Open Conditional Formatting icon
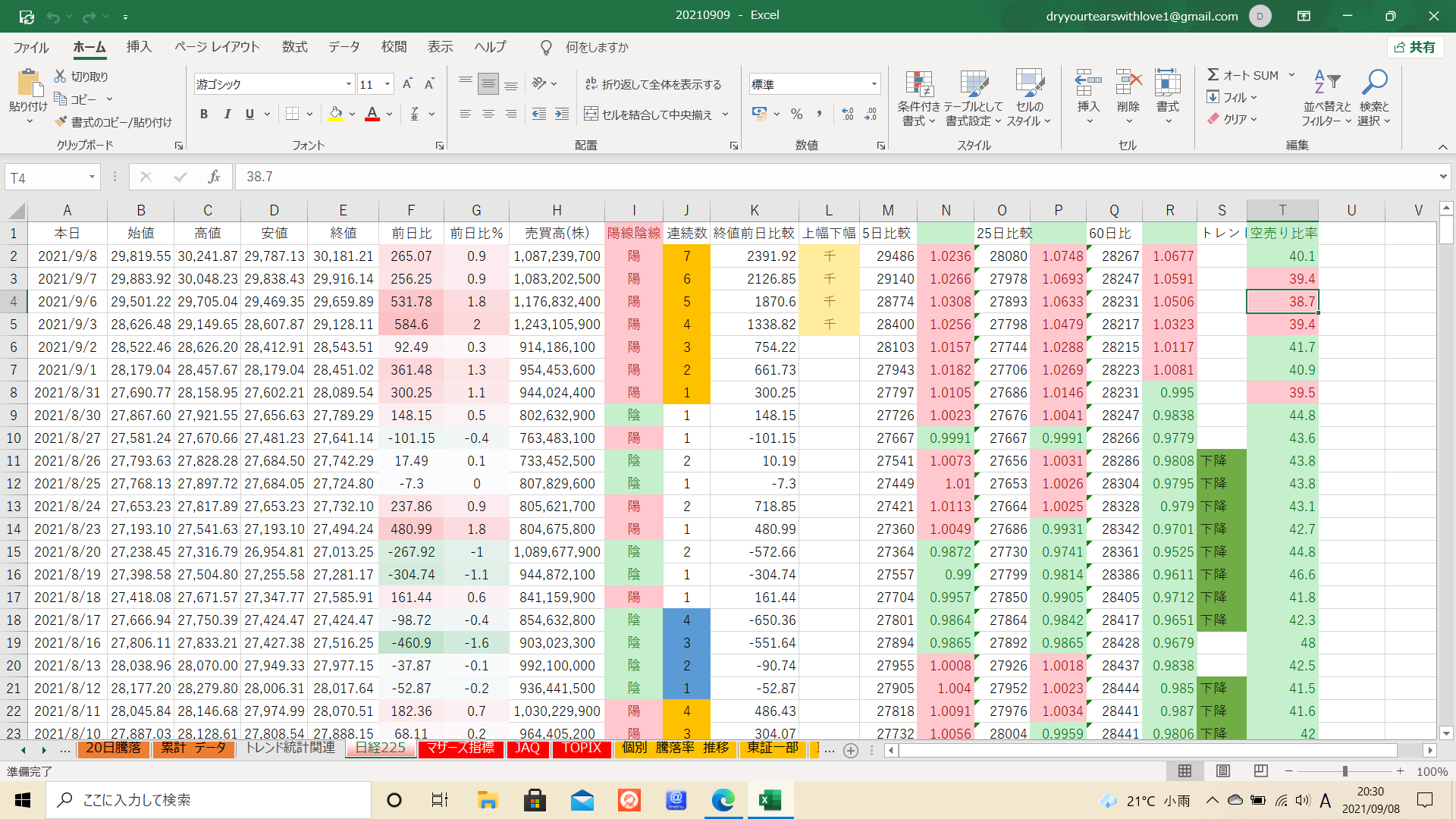This screenshot has width=1456, height=819. [918, 85]
